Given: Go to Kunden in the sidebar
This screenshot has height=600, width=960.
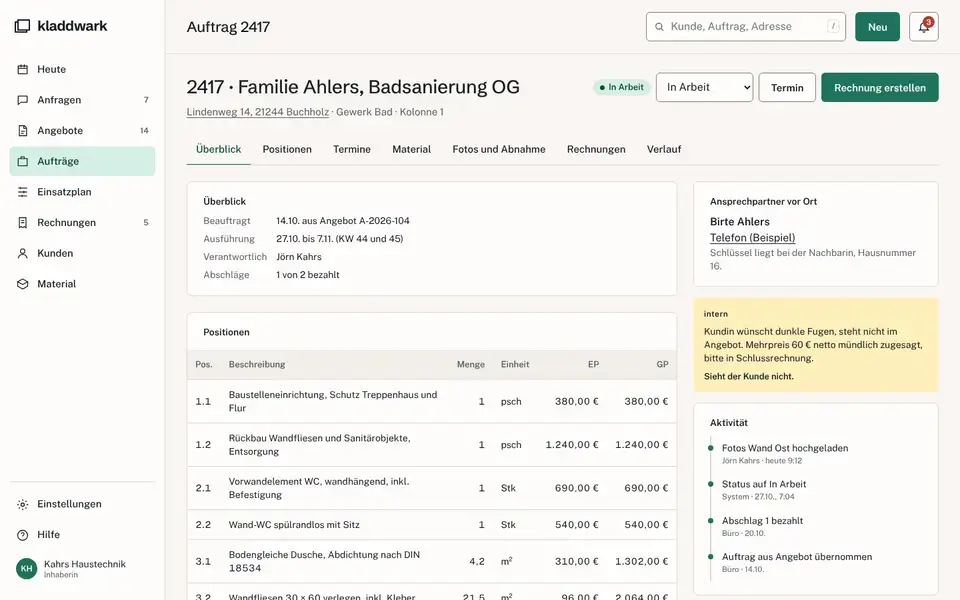Looking at the screenshot, I should [82, 253].
